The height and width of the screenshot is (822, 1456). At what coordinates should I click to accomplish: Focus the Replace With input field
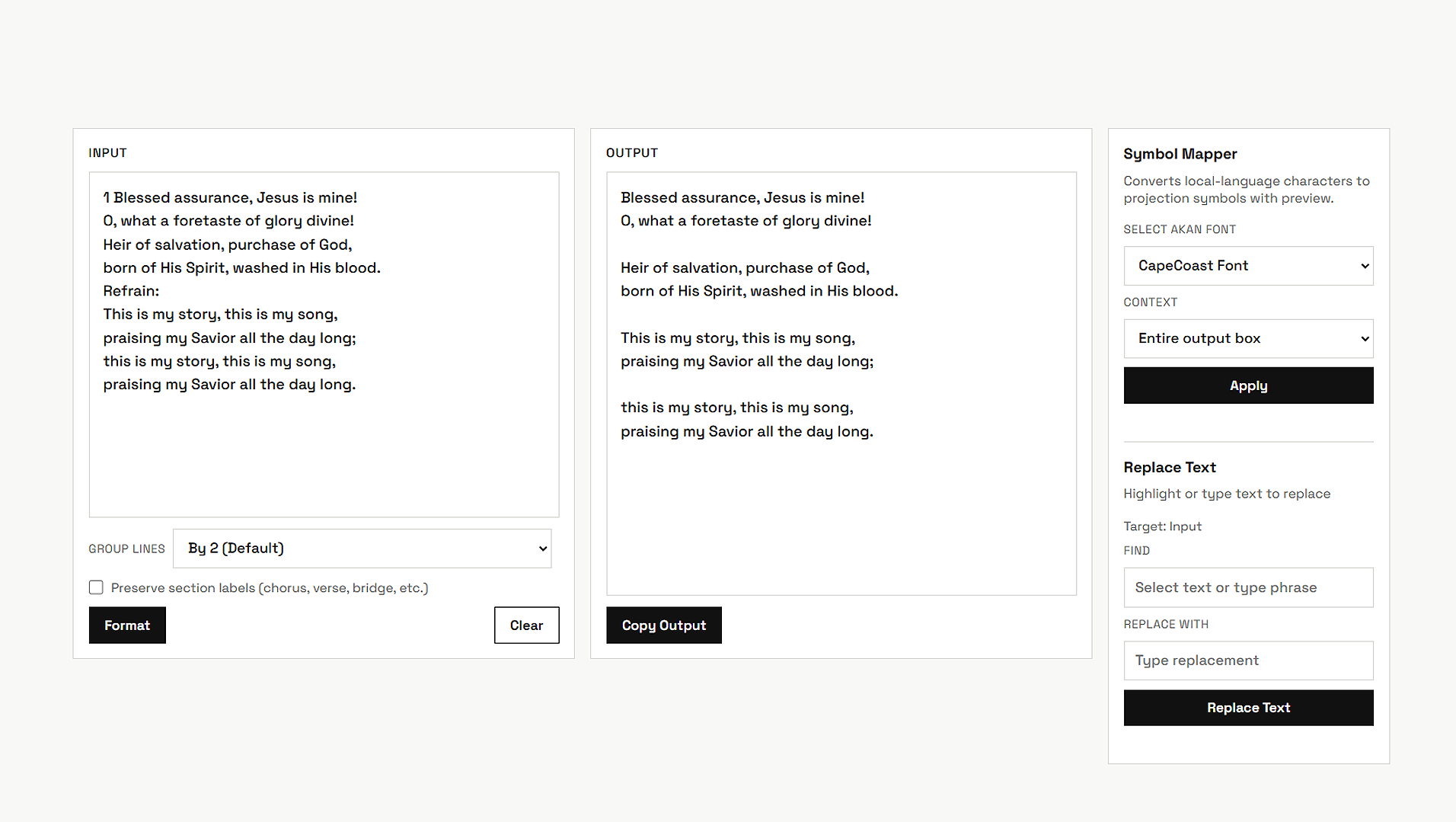[x=1248, y=660]
